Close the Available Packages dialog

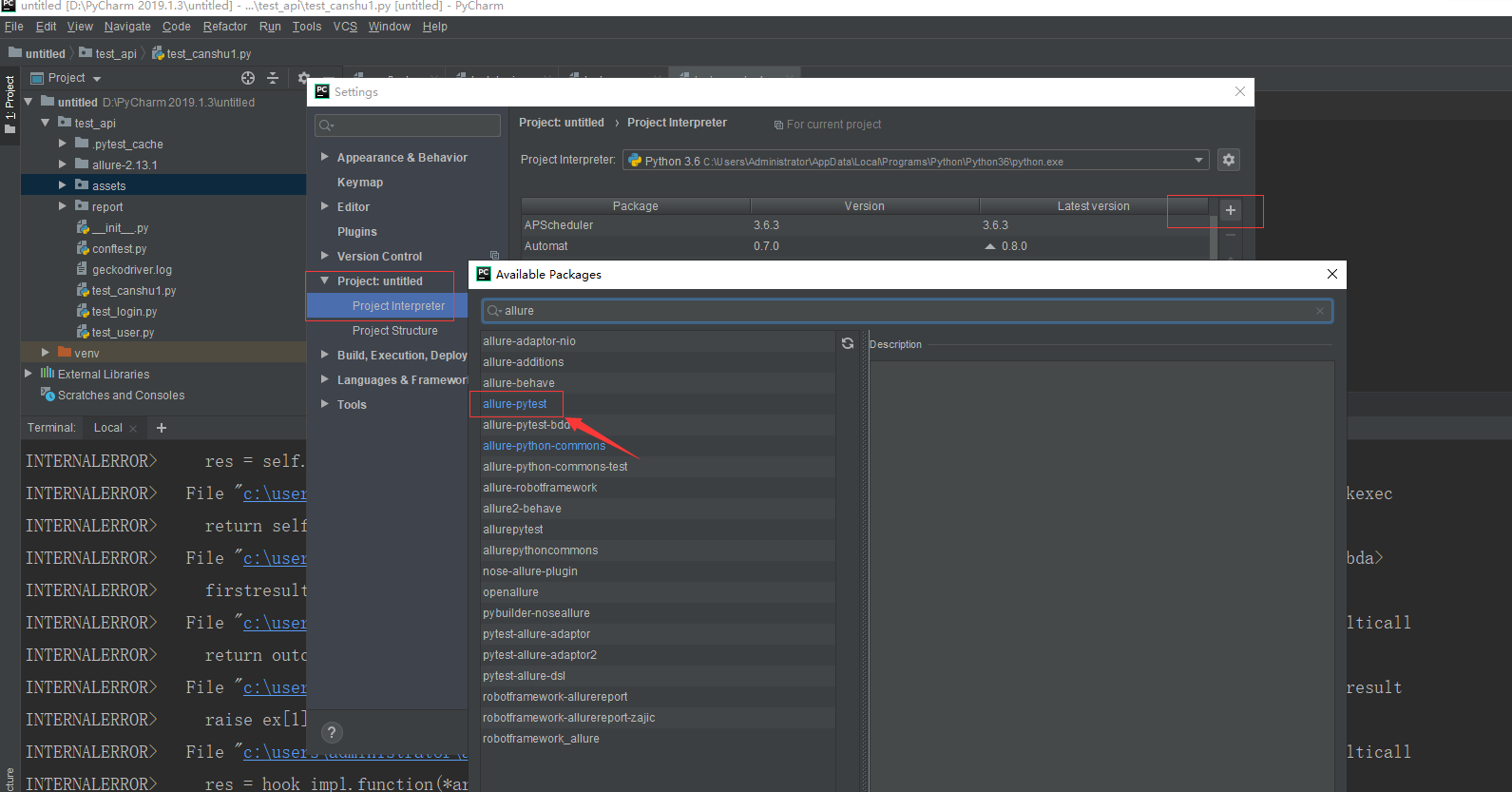(x=1332, y=274)
